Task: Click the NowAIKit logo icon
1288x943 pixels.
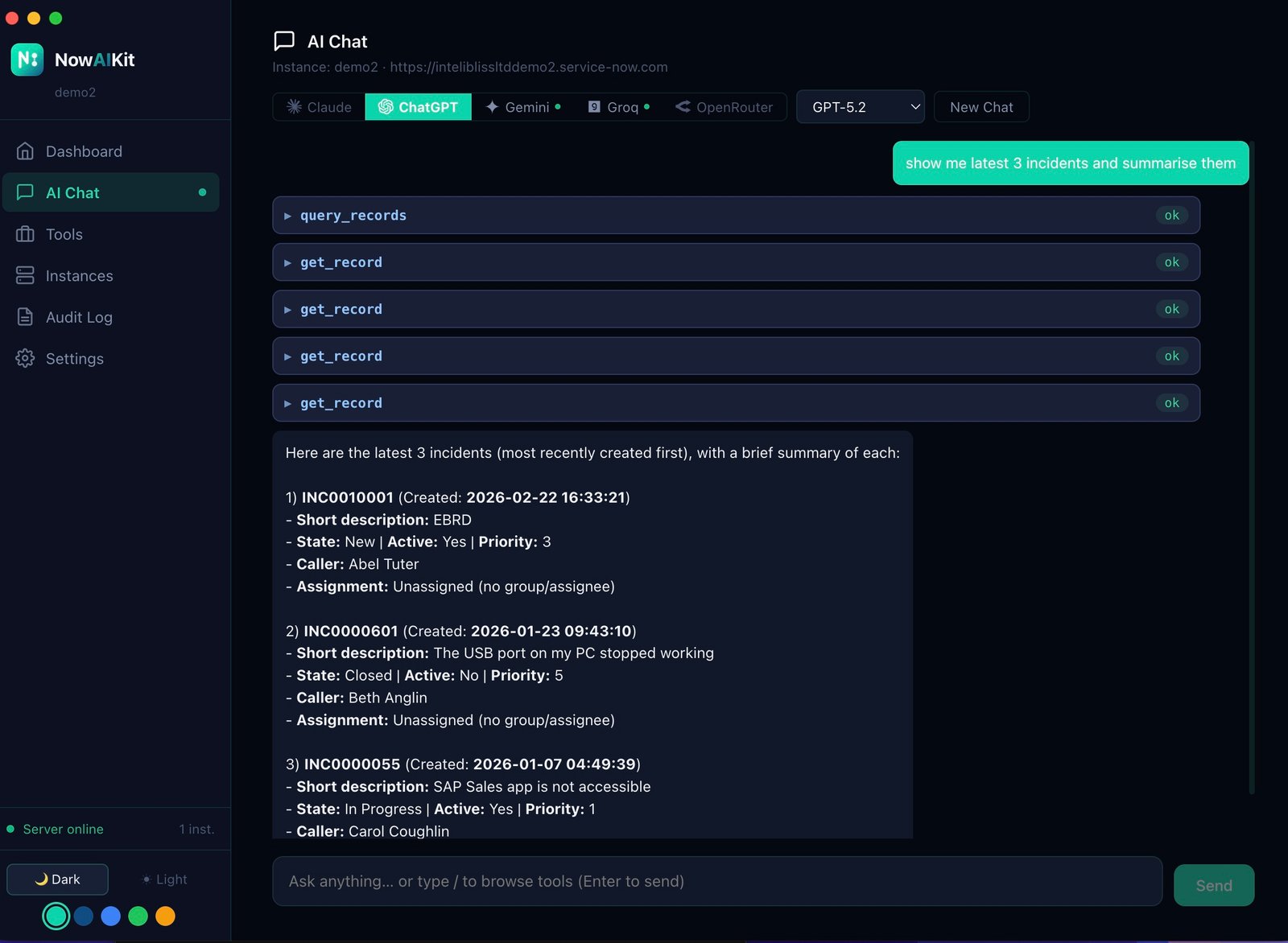Action: pyautogui.click(x=27, y=60)
